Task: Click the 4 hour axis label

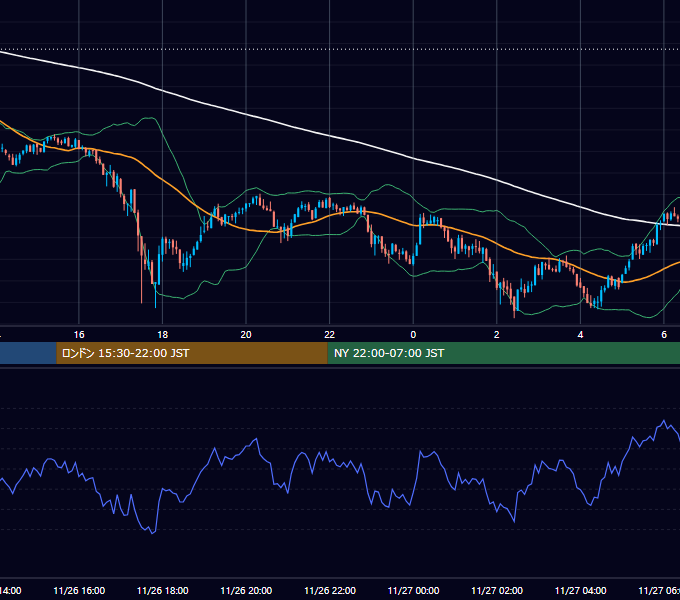Action: pos(580,335)
